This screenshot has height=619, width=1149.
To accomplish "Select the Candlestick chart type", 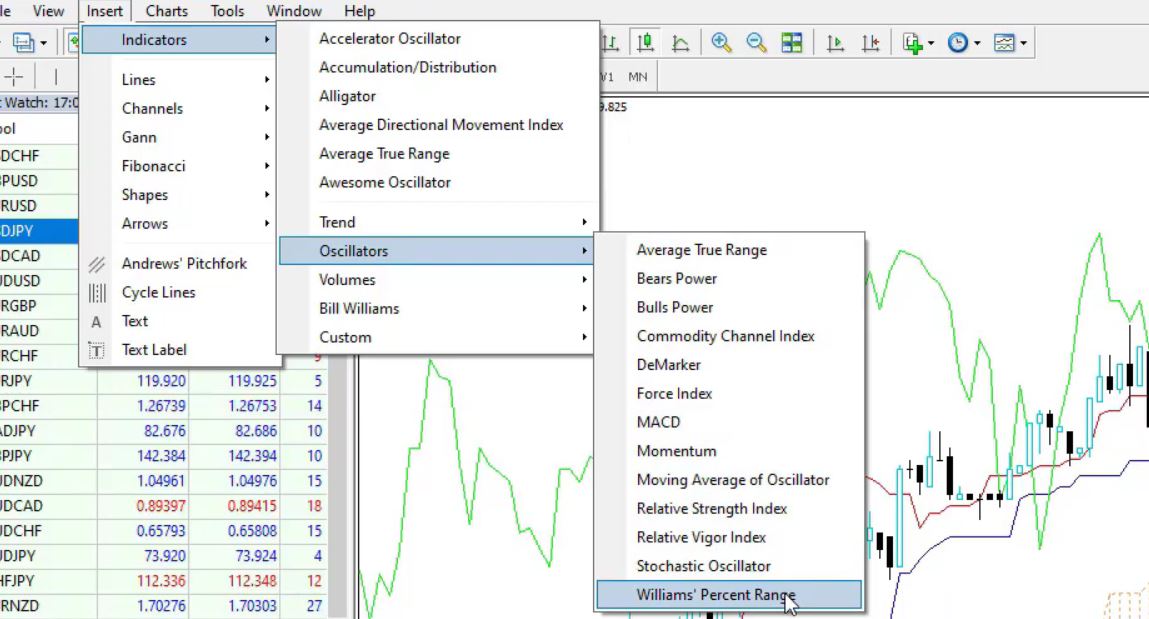I will click(x=645, y=43).
